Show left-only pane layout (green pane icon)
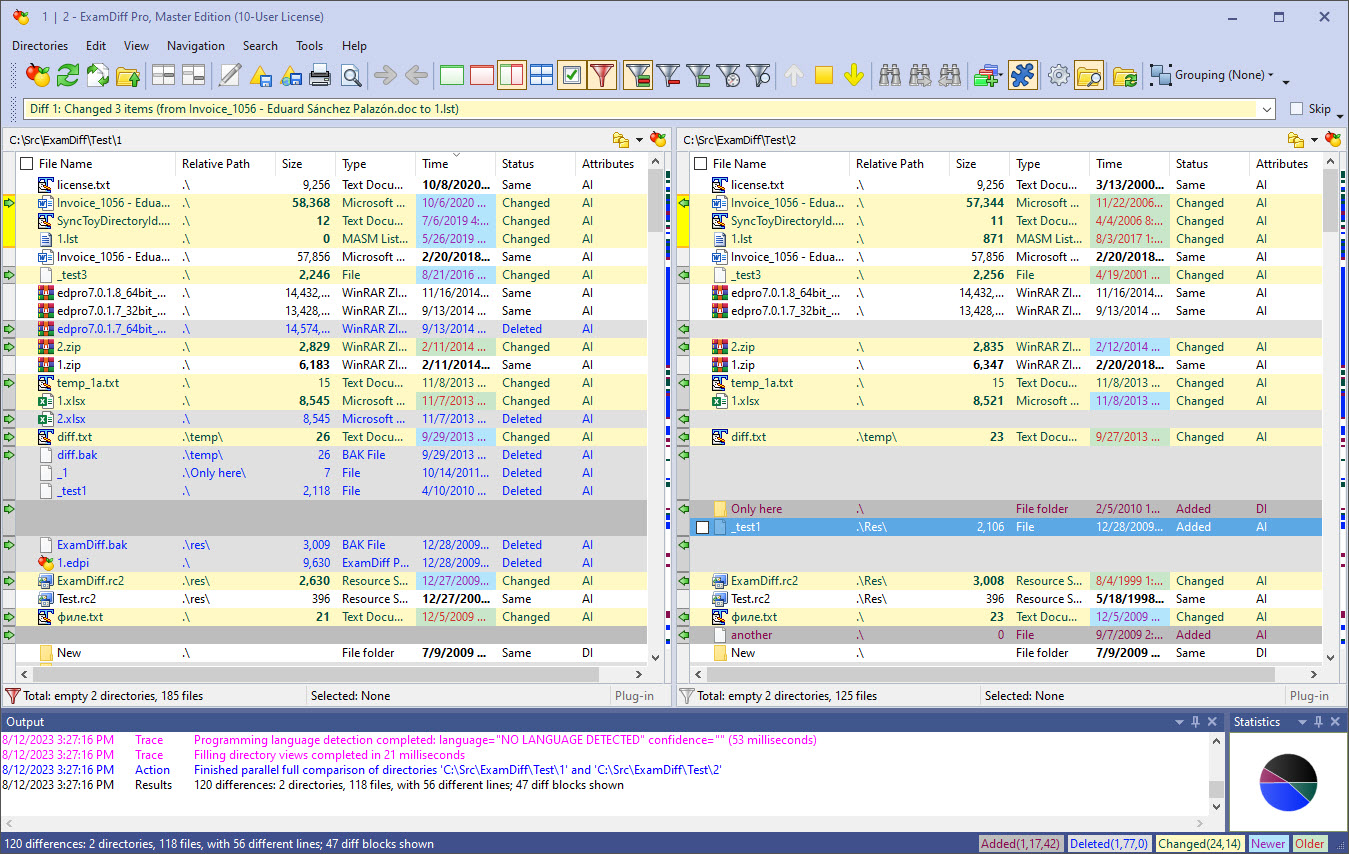Image resolution: width=1349 pixels, height=854 pixels. pyautogui.click(x=452, y=75)
